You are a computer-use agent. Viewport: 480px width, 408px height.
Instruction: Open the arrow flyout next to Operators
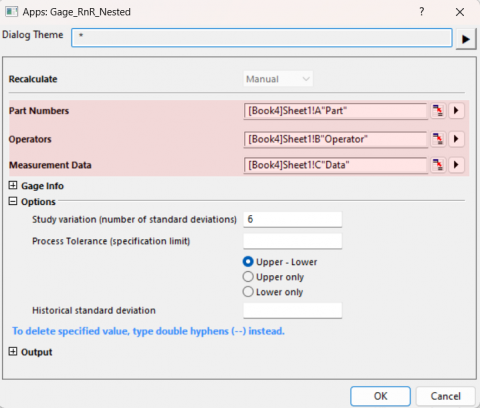[456, 139]
